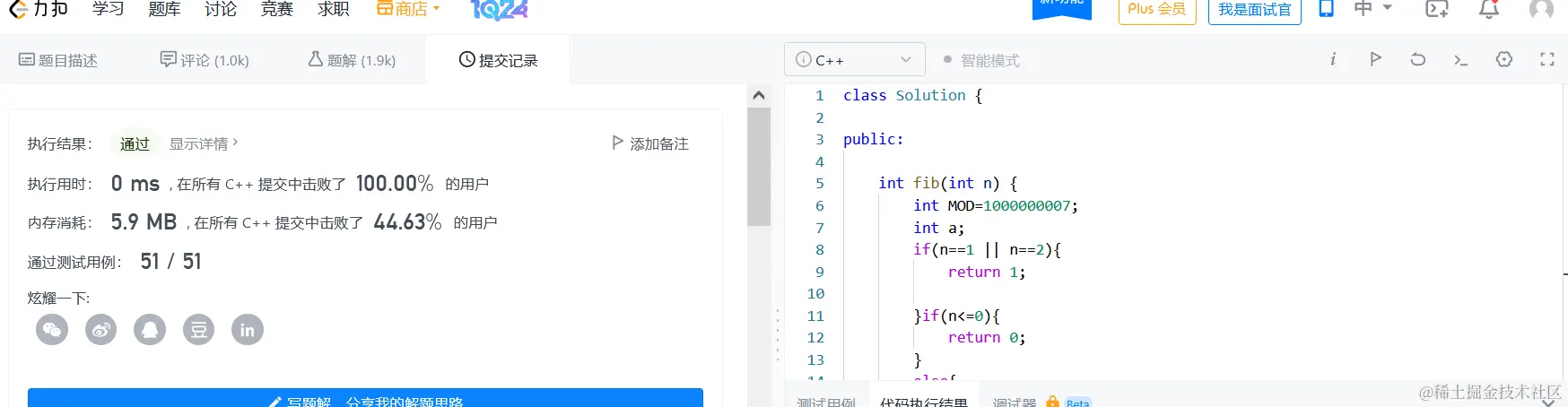Click the 'class Solution {' code line
Screen dimensions: 1568x407
913,95
